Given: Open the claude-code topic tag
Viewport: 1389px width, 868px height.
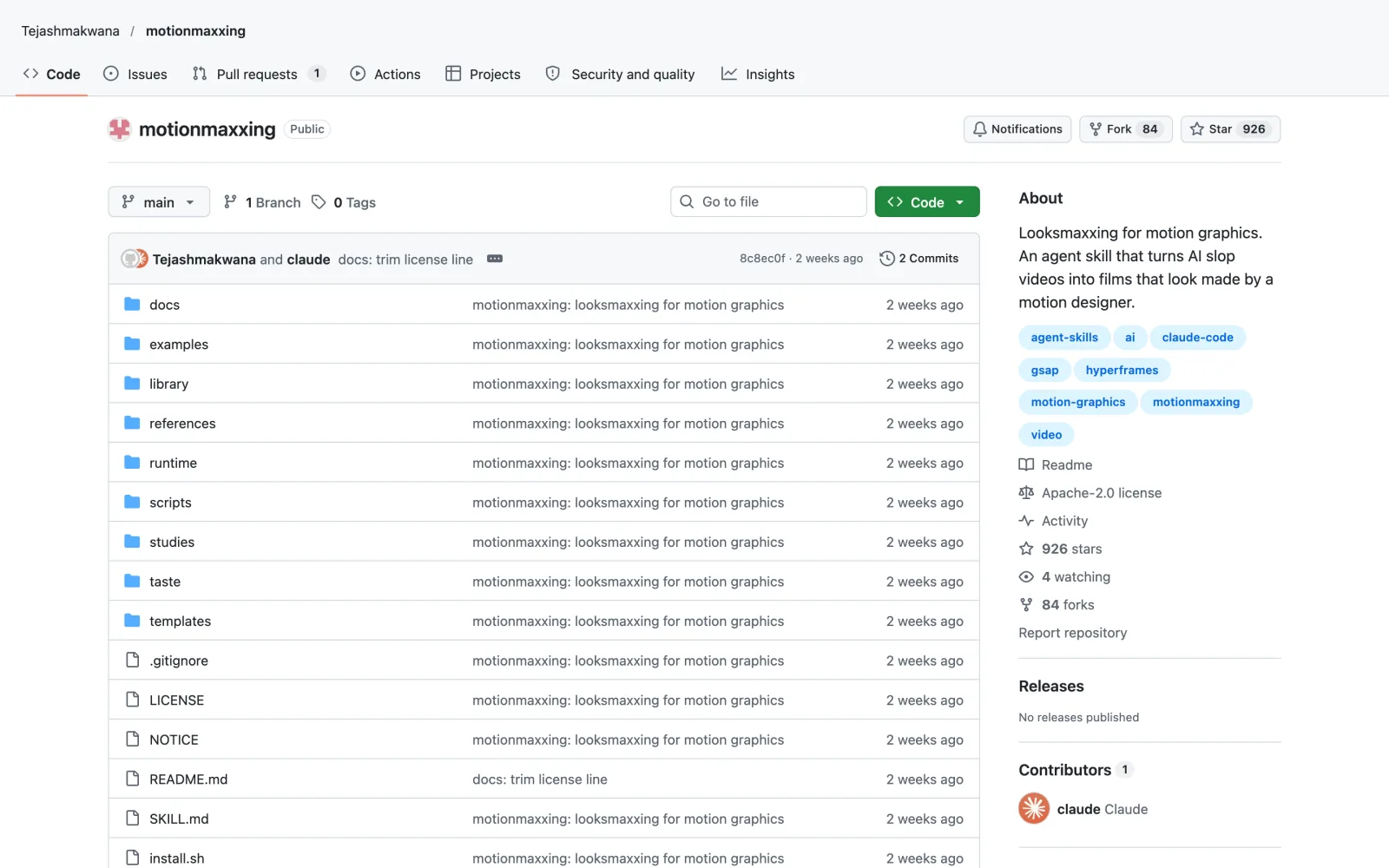Looking at the screenshot, I should (x=1197, y=337).
